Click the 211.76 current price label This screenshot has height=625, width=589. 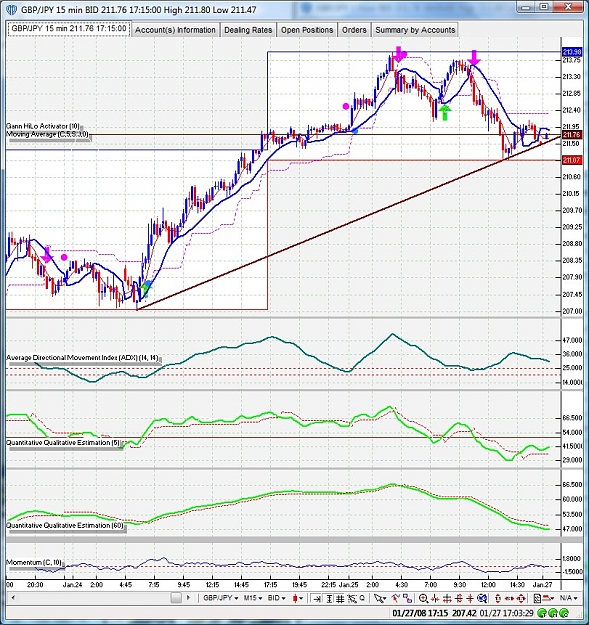coord(572,135)
